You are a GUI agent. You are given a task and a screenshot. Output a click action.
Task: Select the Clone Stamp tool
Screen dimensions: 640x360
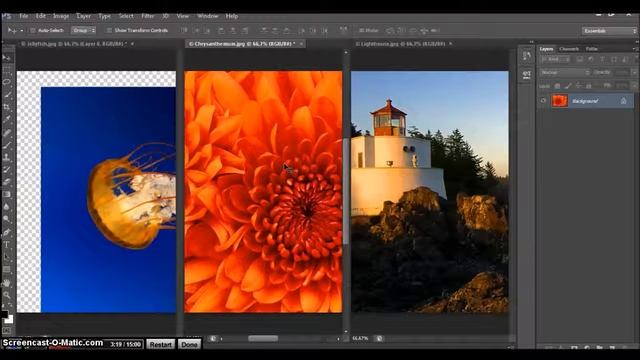(x=7, y=157)
